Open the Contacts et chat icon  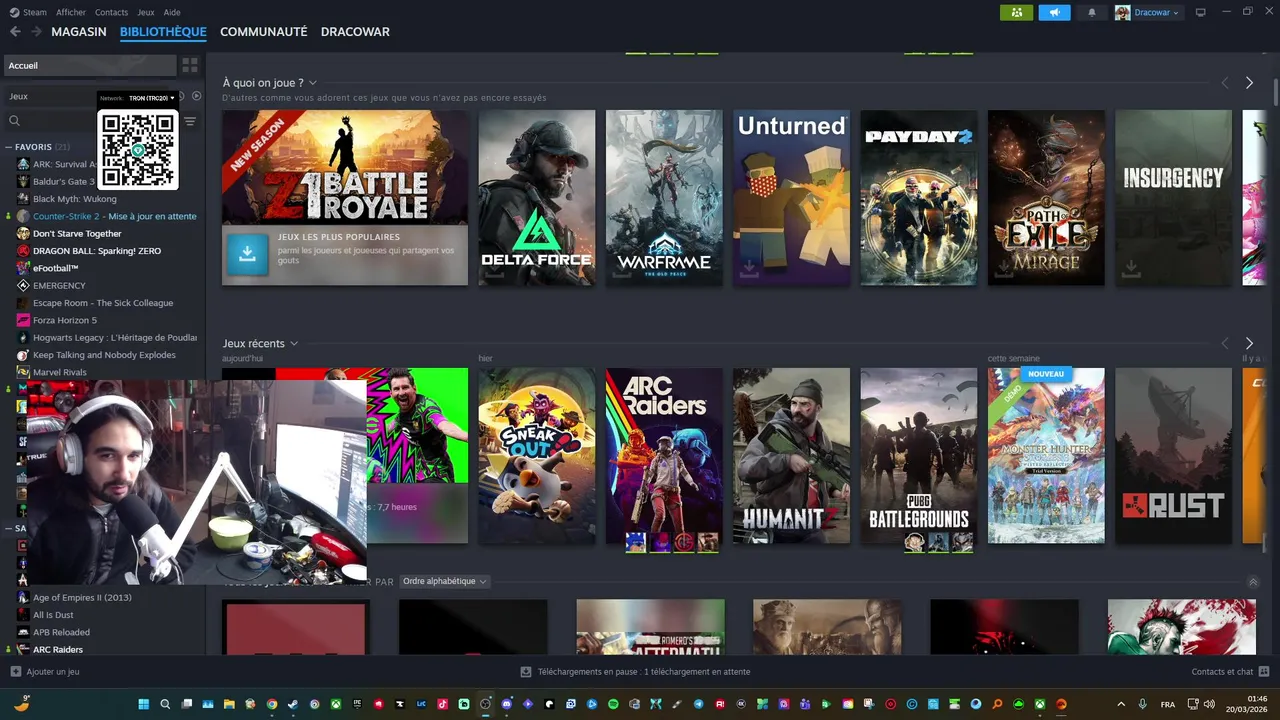pos(1264,672)
